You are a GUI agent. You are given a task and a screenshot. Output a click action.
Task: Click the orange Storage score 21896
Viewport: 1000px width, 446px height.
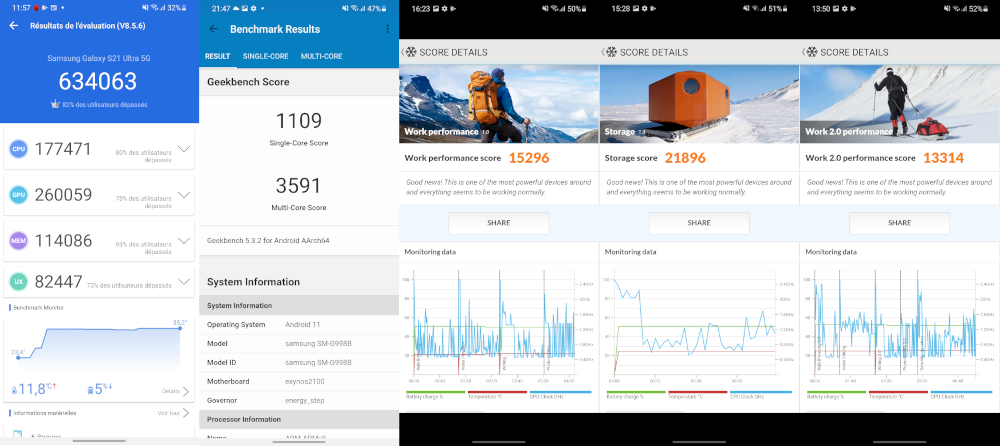tap(685, 158)
